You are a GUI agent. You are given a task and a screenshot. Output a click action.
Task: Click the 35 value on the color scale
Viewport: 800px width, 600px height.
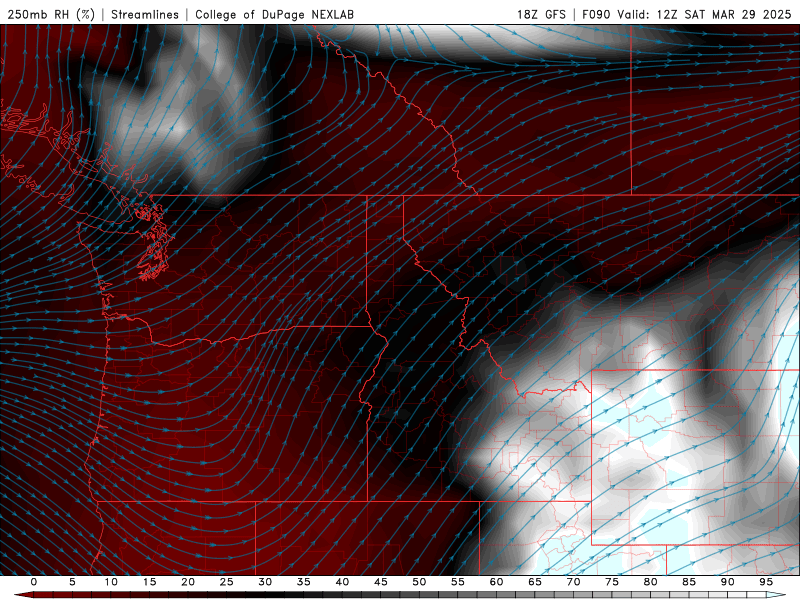coord(304,582)
